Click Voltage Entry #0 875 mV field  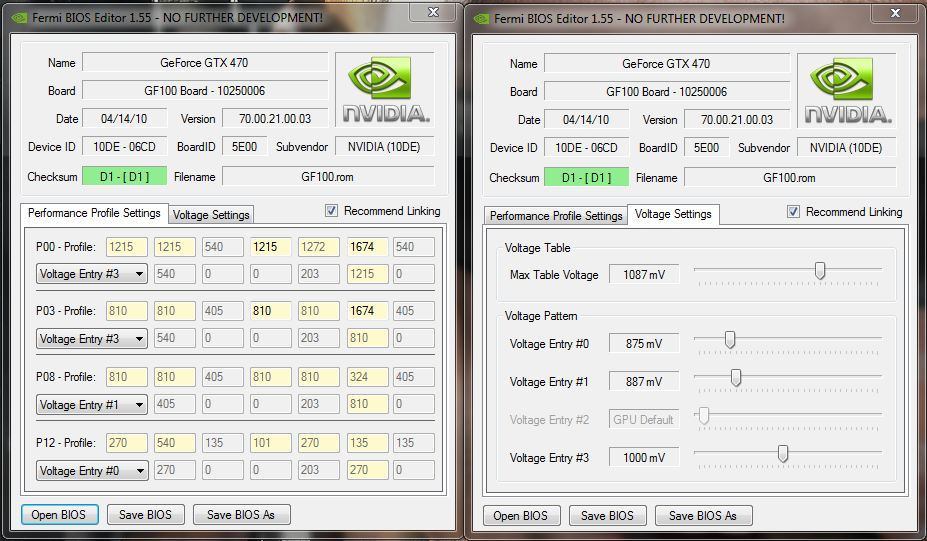644,344
